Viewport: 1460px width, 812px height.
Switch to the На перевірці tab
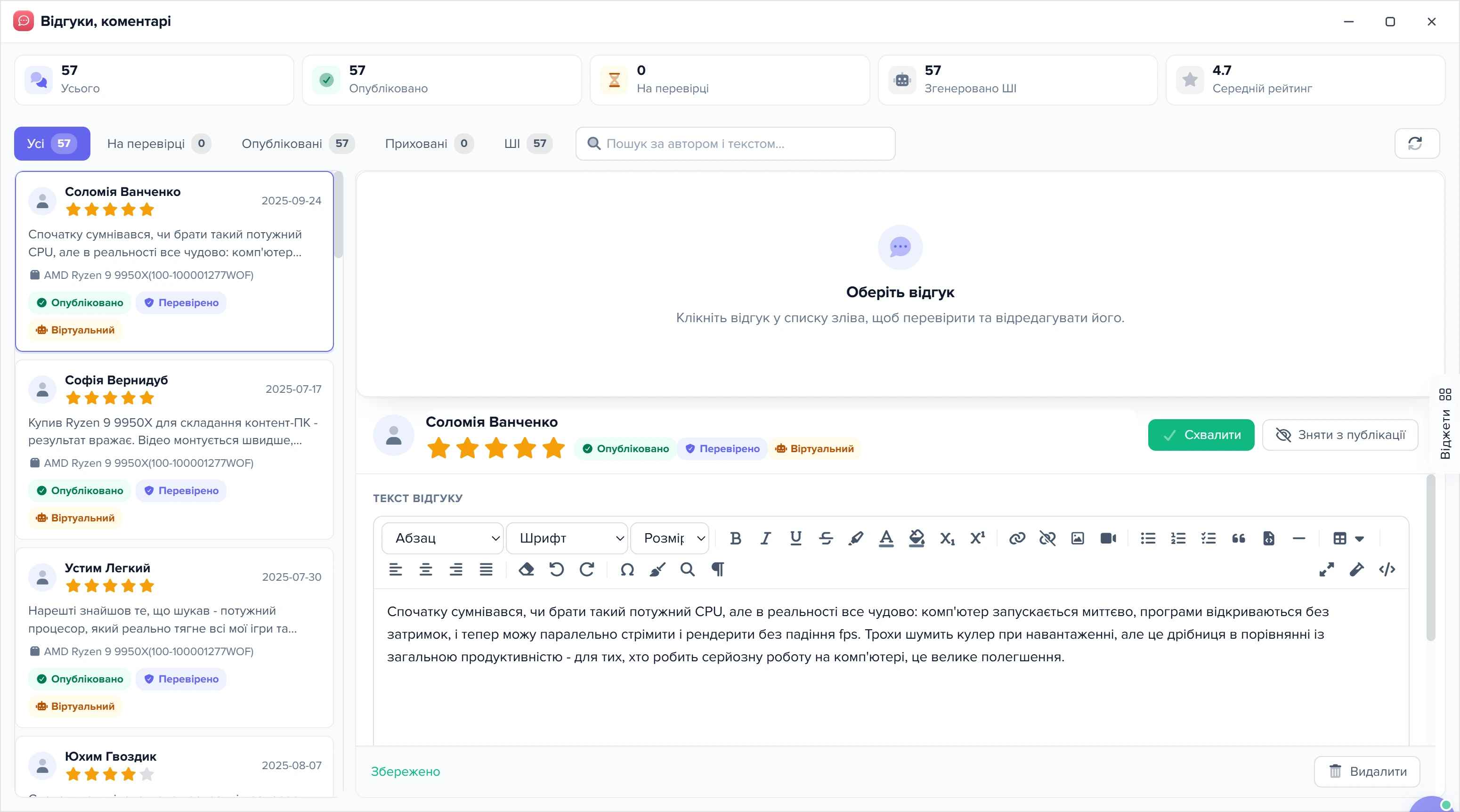coord(159,144)
